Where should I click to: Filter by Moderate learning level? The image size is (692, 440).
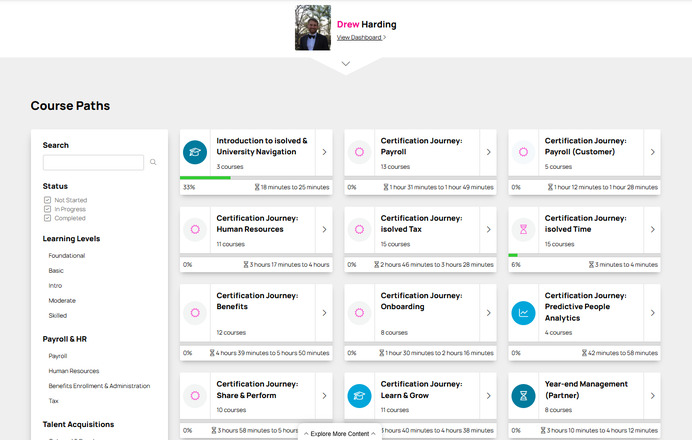point(62,301)
